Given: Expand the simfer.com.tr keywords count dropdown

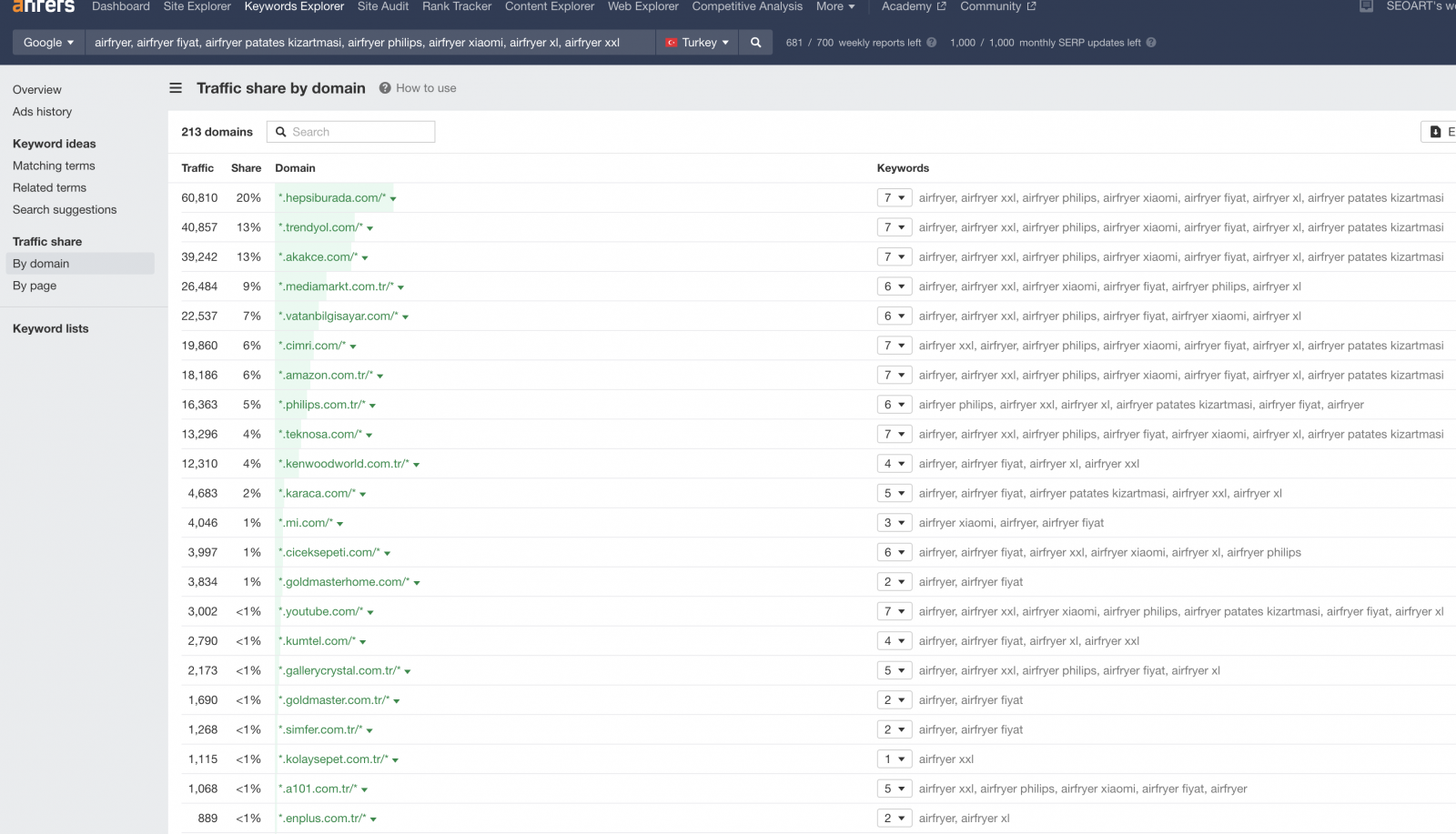Looking at the screenshot, I should click(x=894, y=729).
